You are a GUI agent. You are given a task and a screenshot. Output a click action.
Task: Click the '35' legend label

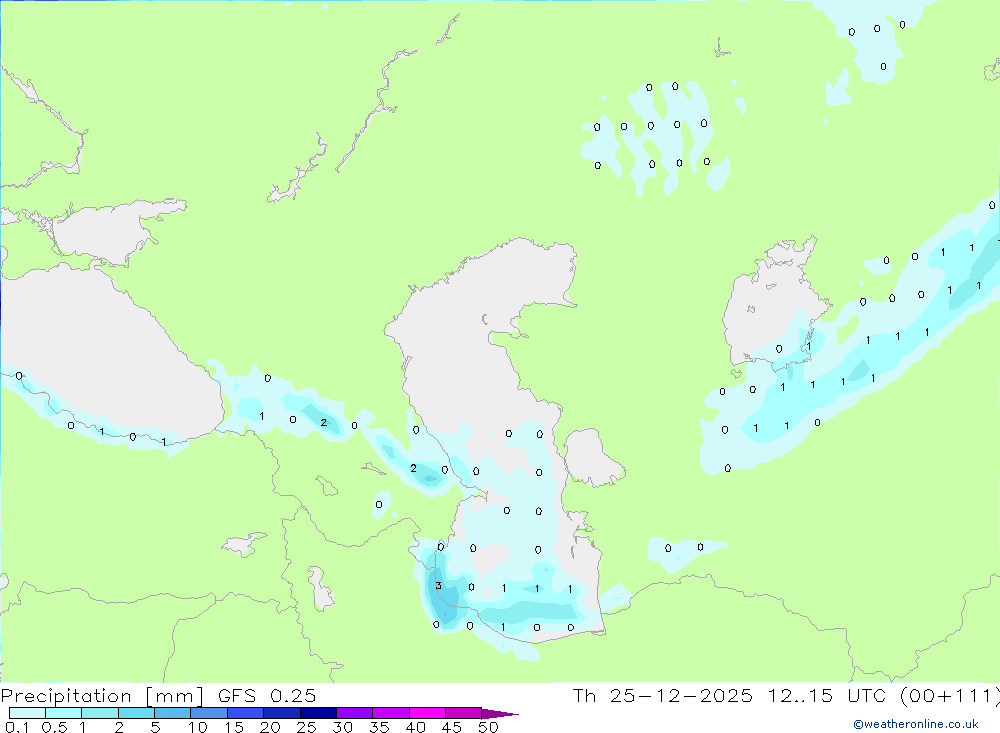coord(379,727)
